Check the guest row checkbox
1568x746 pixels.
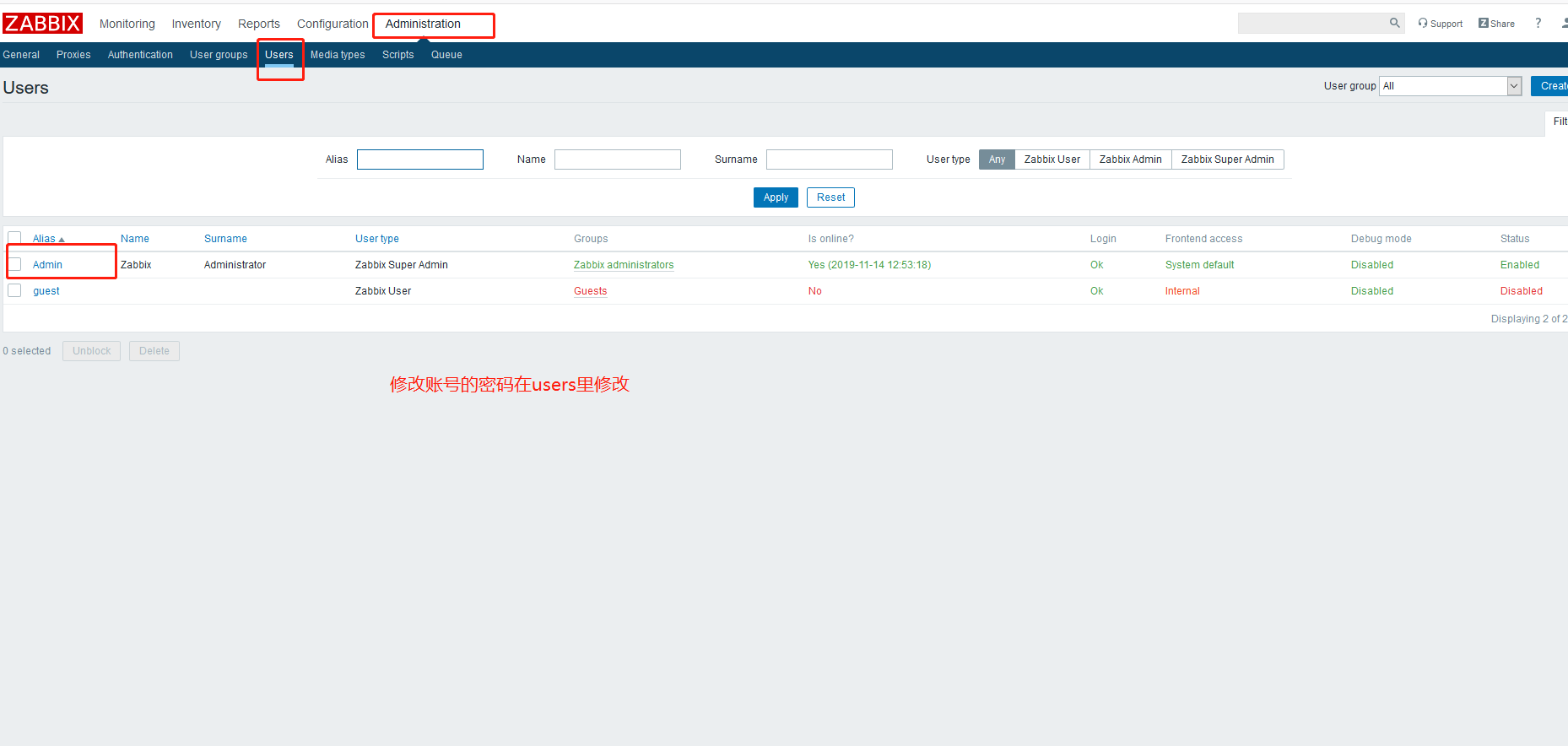tap(14, 290)
